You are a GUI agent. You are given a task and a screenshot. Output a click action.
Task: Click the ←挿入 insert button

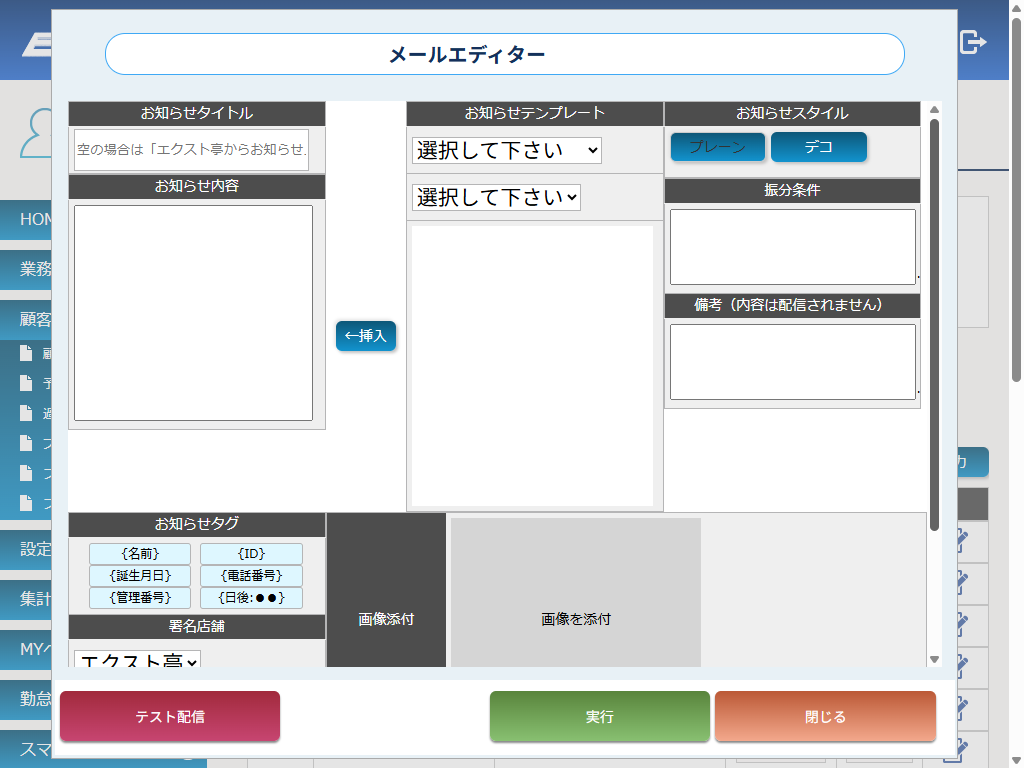[x=366, y=336]
